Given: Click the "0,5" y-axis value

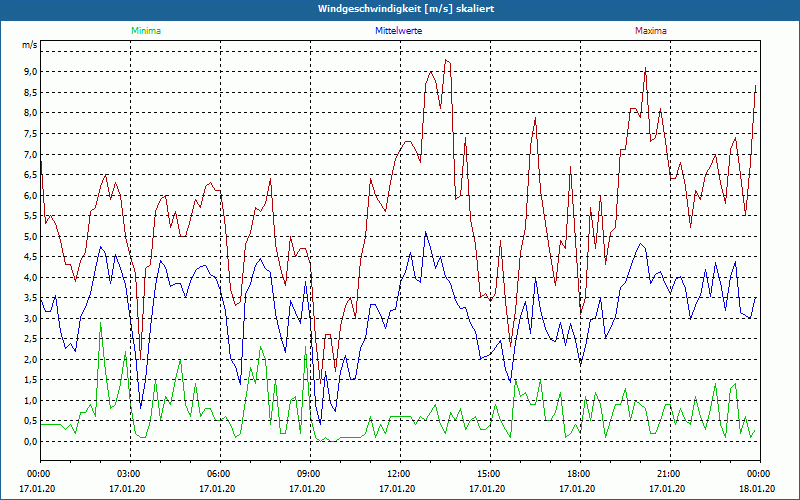Looking at the screenshot, I should [31, 421].
